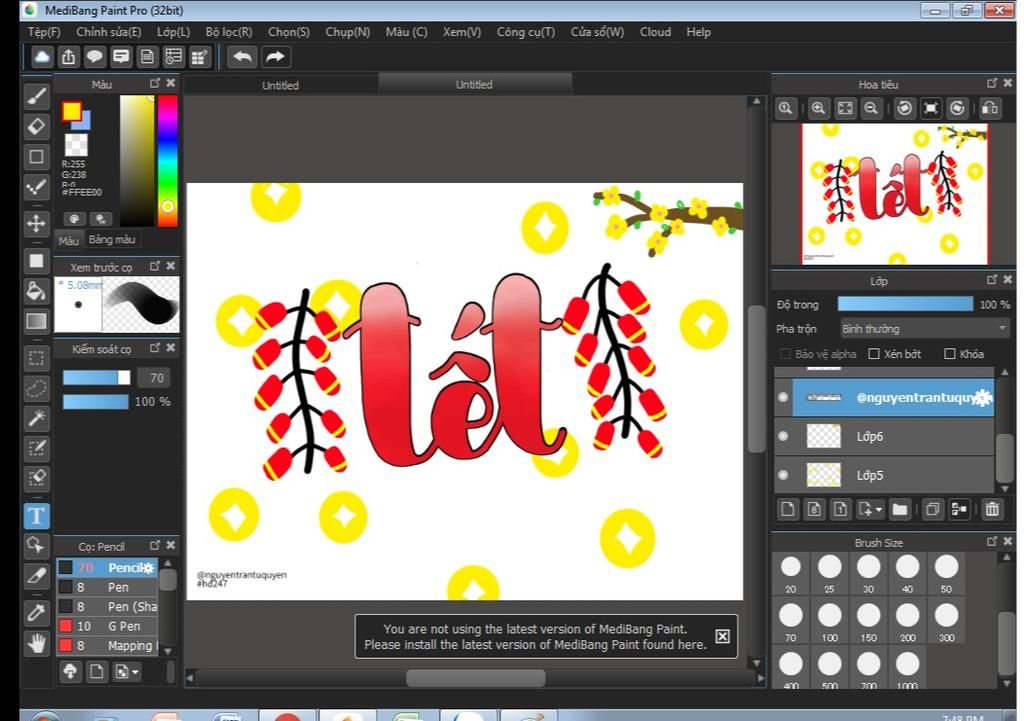Rotate the Navigator view right
The image size is (1024, 721).
[x=957, y=108]
